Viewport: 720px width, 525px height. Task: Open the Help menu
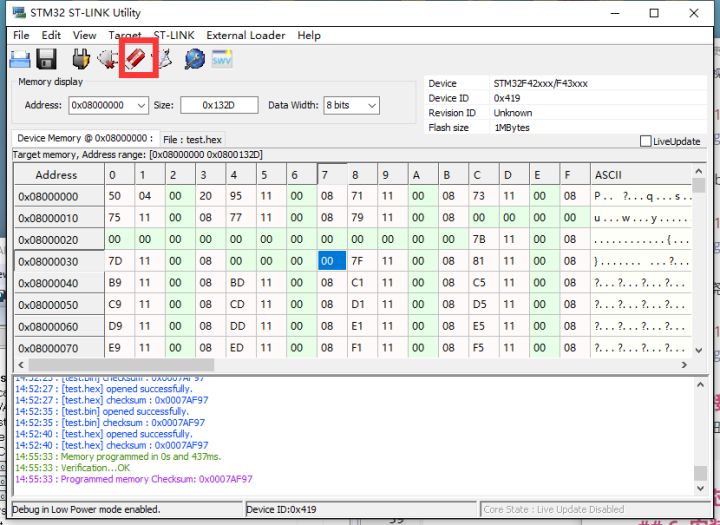(309, 35)
